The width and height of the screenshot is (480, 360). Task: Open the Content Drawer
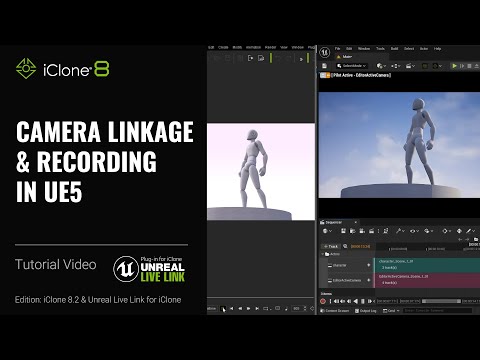pyautogui.click(x=335, y=311)
